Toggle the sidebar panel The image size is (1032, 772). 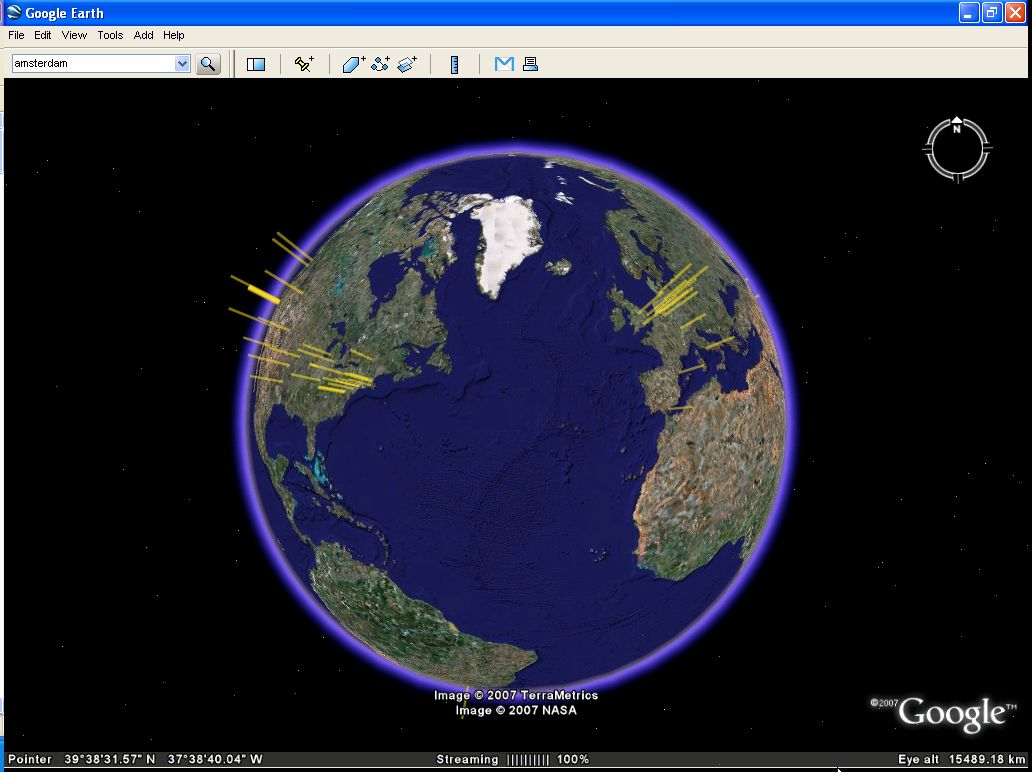256,64
